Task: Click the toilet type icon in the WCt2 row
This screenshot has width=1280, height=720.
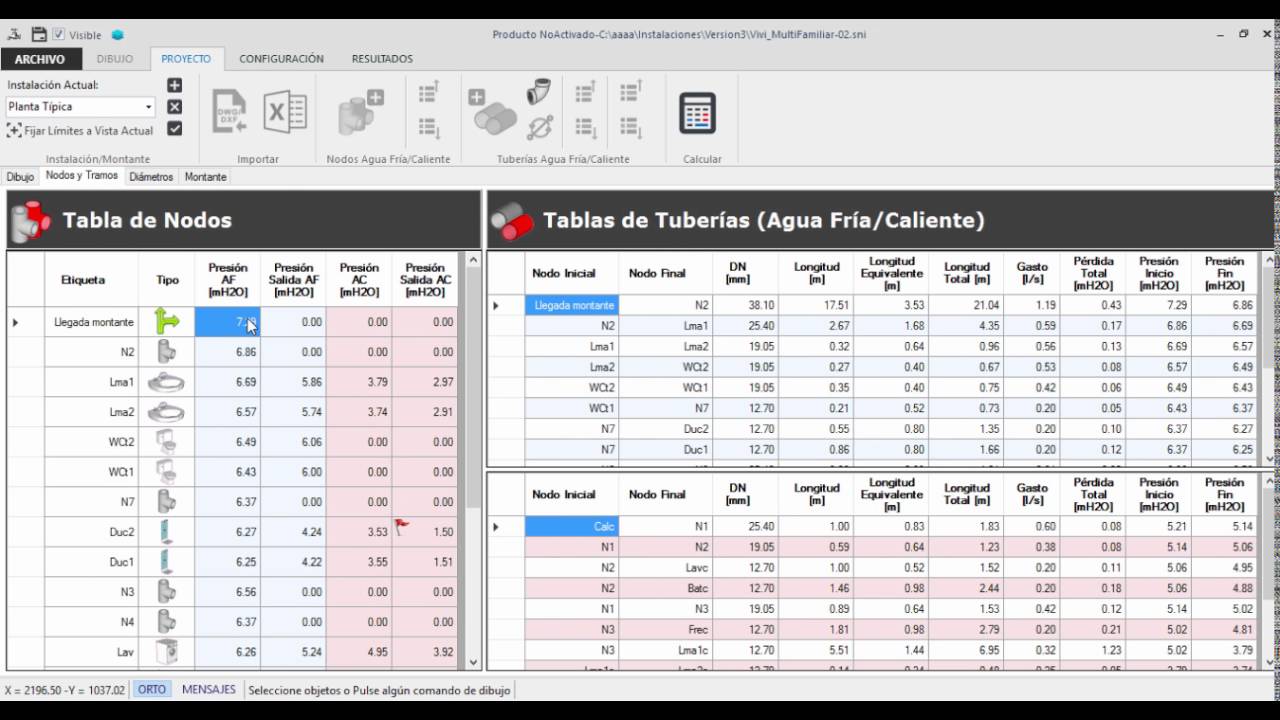Action: coord(167,442)
